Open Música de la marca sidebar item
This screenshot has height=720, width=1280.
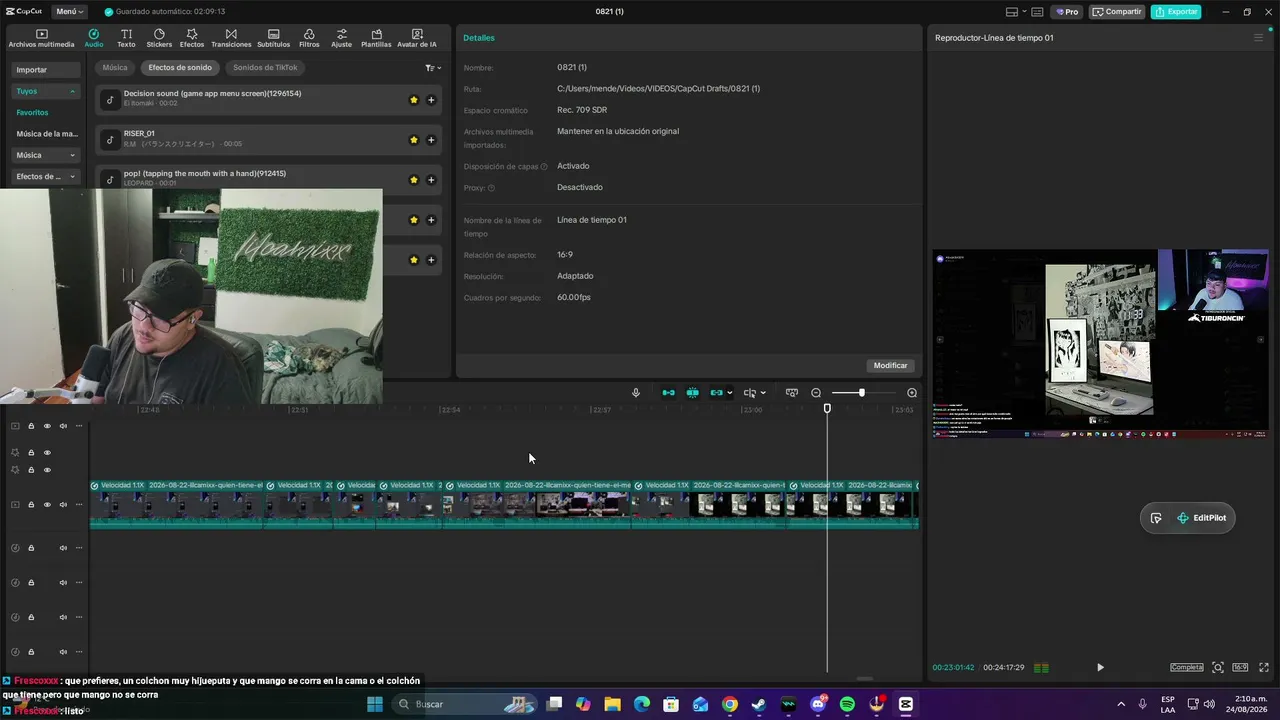click(x=47, y=134)
